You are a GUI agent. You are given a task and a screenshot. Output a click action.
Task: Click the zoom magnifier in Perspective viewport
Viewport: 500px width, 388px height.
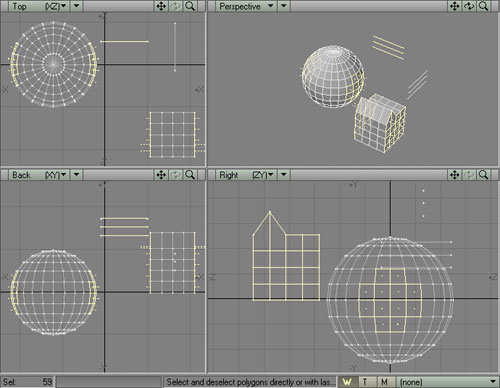click(484, 6)
